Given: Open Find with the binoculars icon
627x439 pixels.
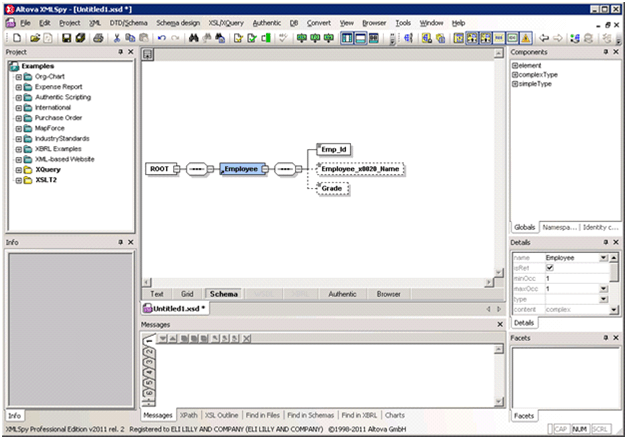Looking at the screenshot, I should [x=194, y=38].
